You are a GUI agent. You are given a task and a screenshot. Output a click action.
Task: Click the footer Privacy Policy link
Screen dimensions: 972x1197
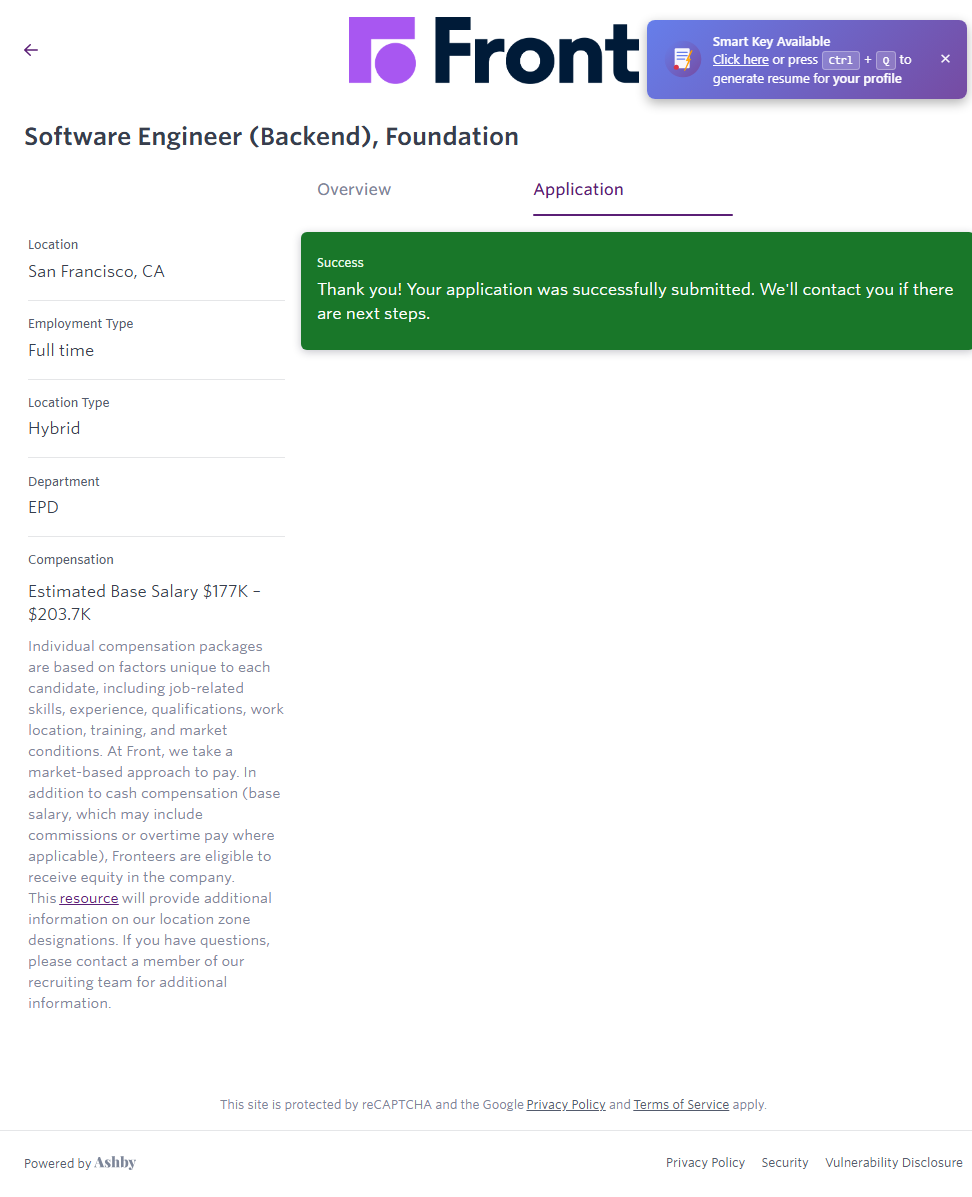pos(705,1163)
